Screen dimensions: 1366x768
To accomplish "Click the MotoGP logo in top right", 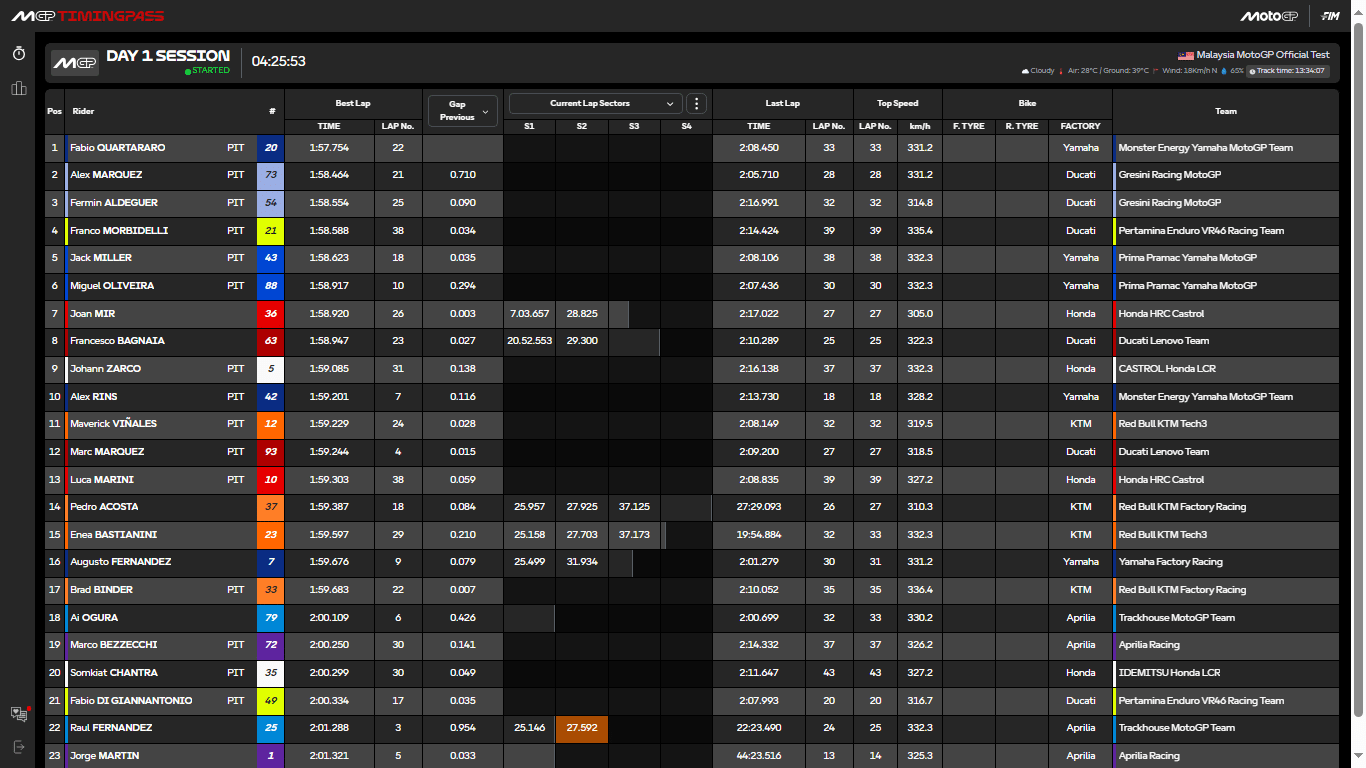I will pyautogui.click(x=1269, y=16).
